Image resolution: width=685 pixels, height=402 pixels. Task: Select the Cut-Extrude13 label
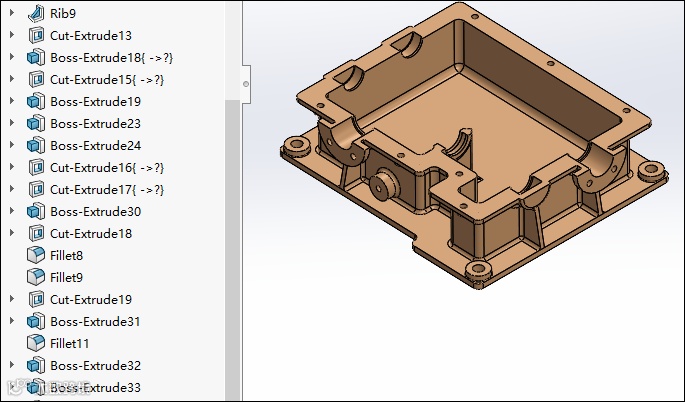[91, 35]
